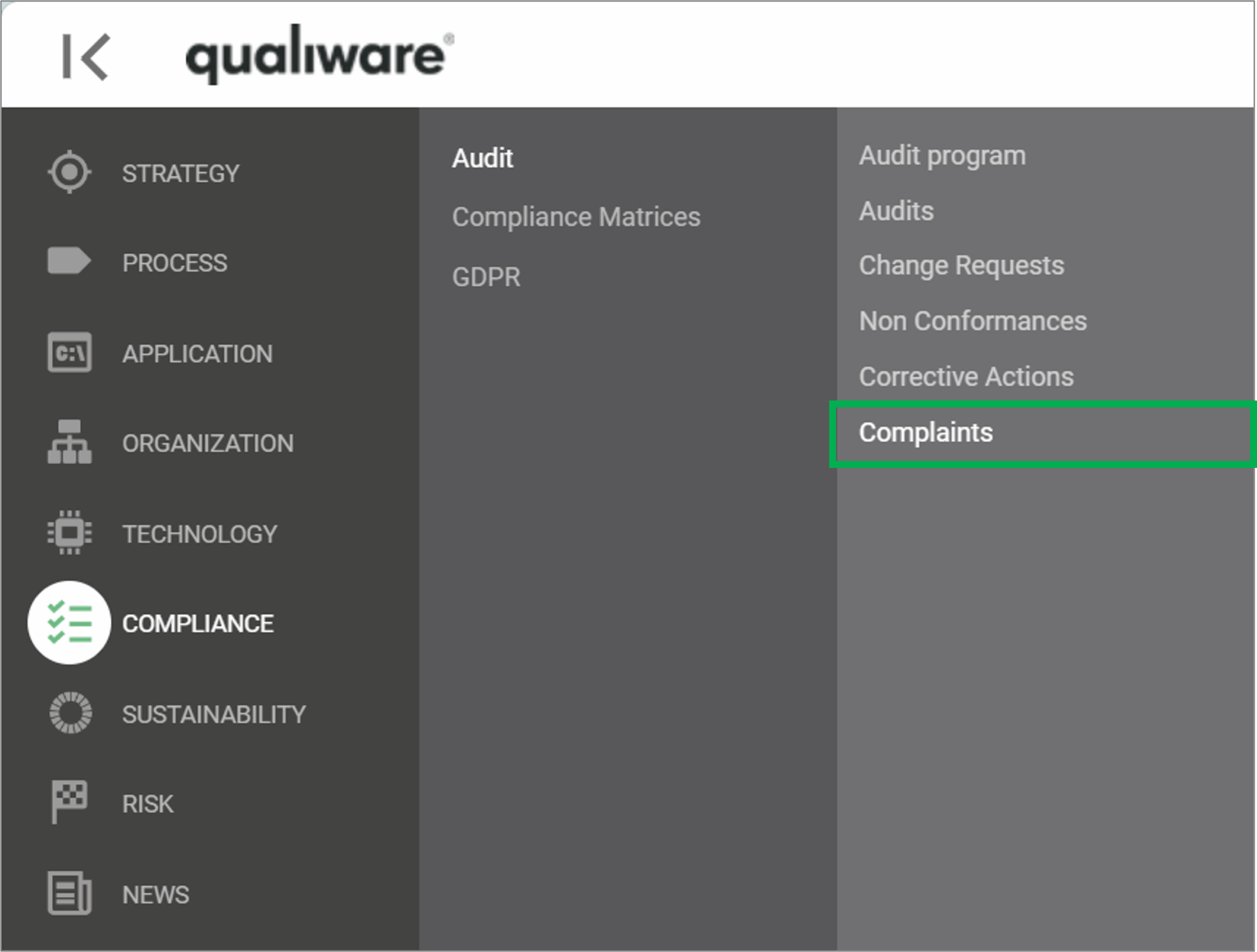The height and width of the screenshot is (952, 1257).
Task: Open Change Requests
Action: click(x=961, y=266)
